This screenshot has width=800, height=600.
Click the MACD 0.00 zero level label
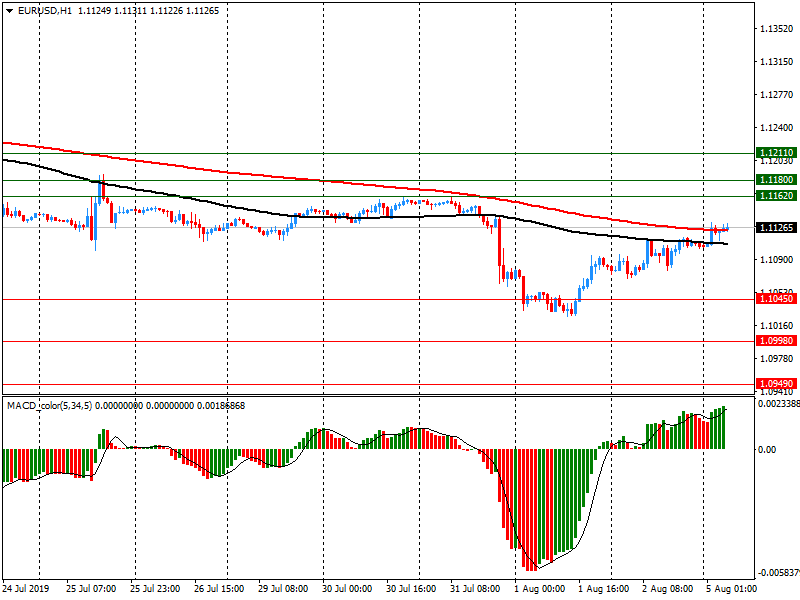(x=767, y=449)
